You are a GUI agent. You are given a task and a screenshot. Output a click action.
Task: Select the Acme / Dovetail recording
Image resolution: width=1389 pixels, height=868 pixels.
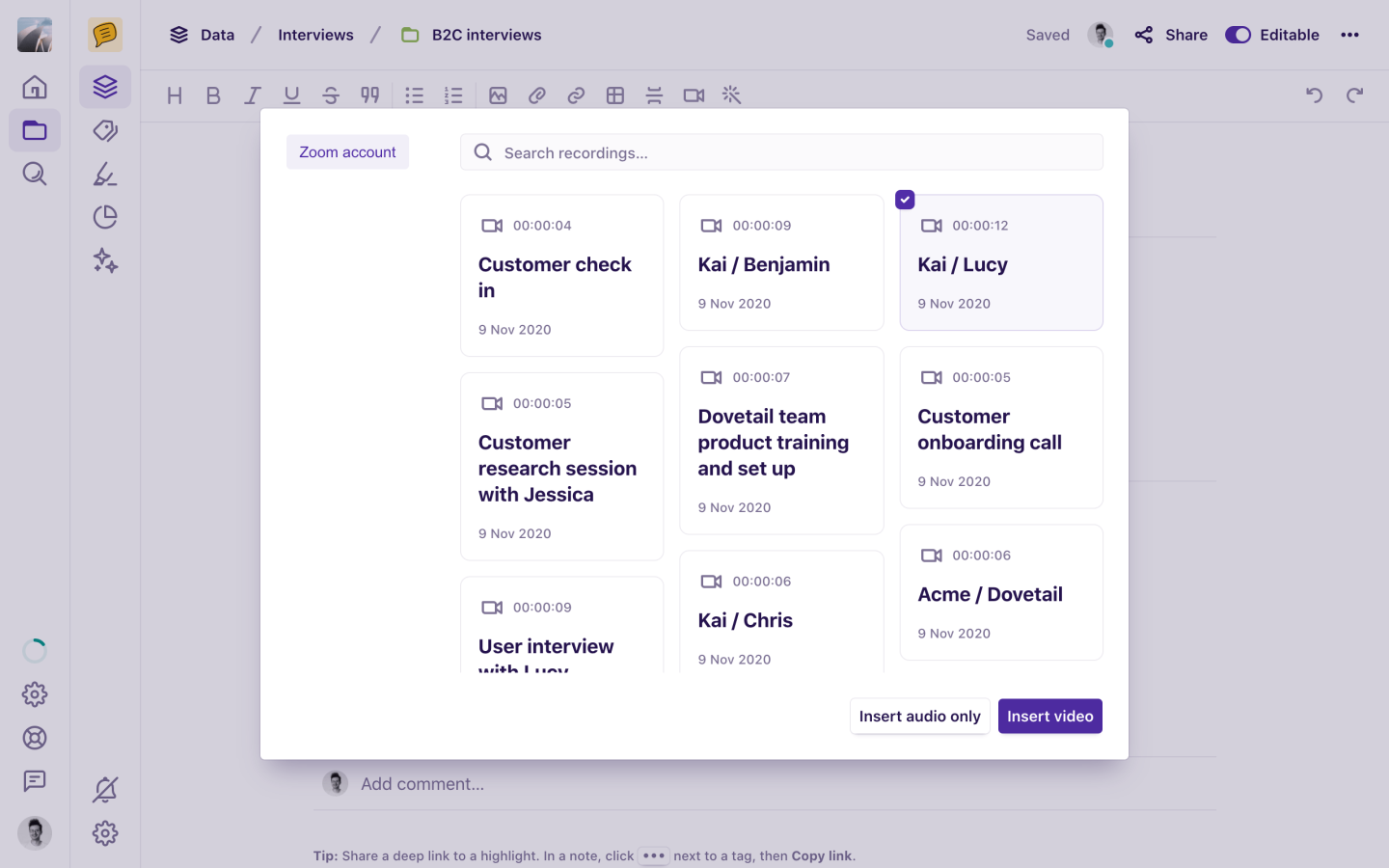point(1001,592)
